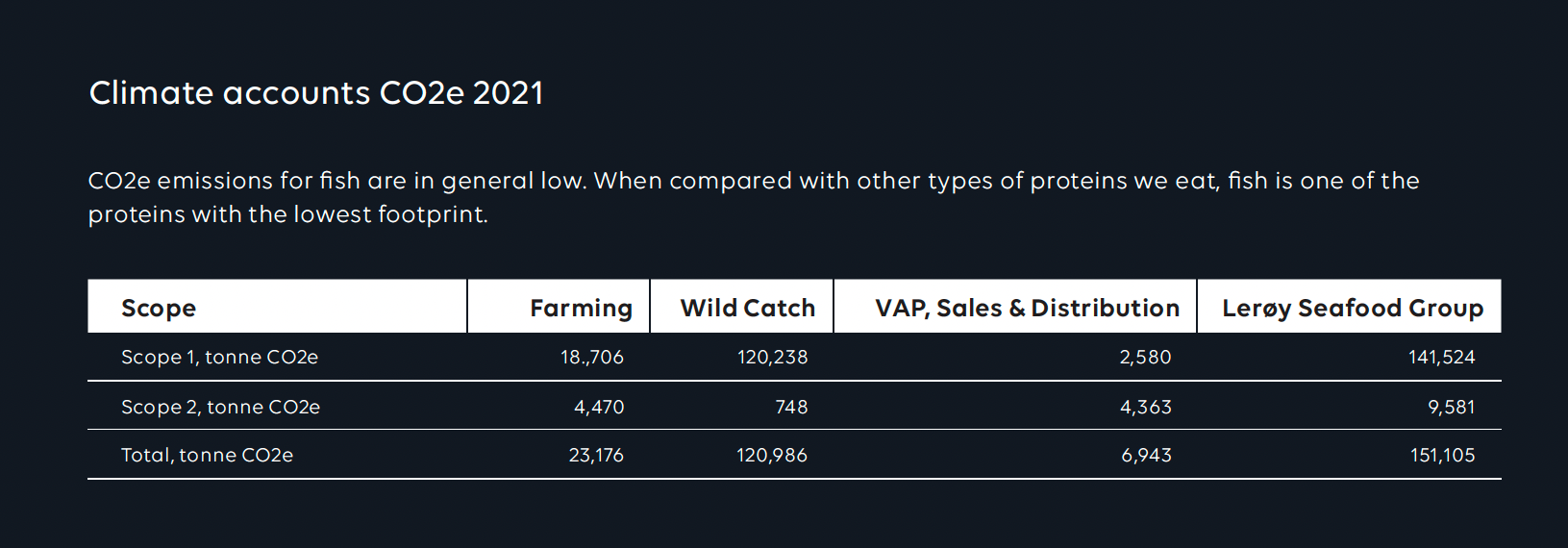Click the VAP Scope 2 value 4,363
The width and height of the screenshot is (1568, 548).
1146,408
